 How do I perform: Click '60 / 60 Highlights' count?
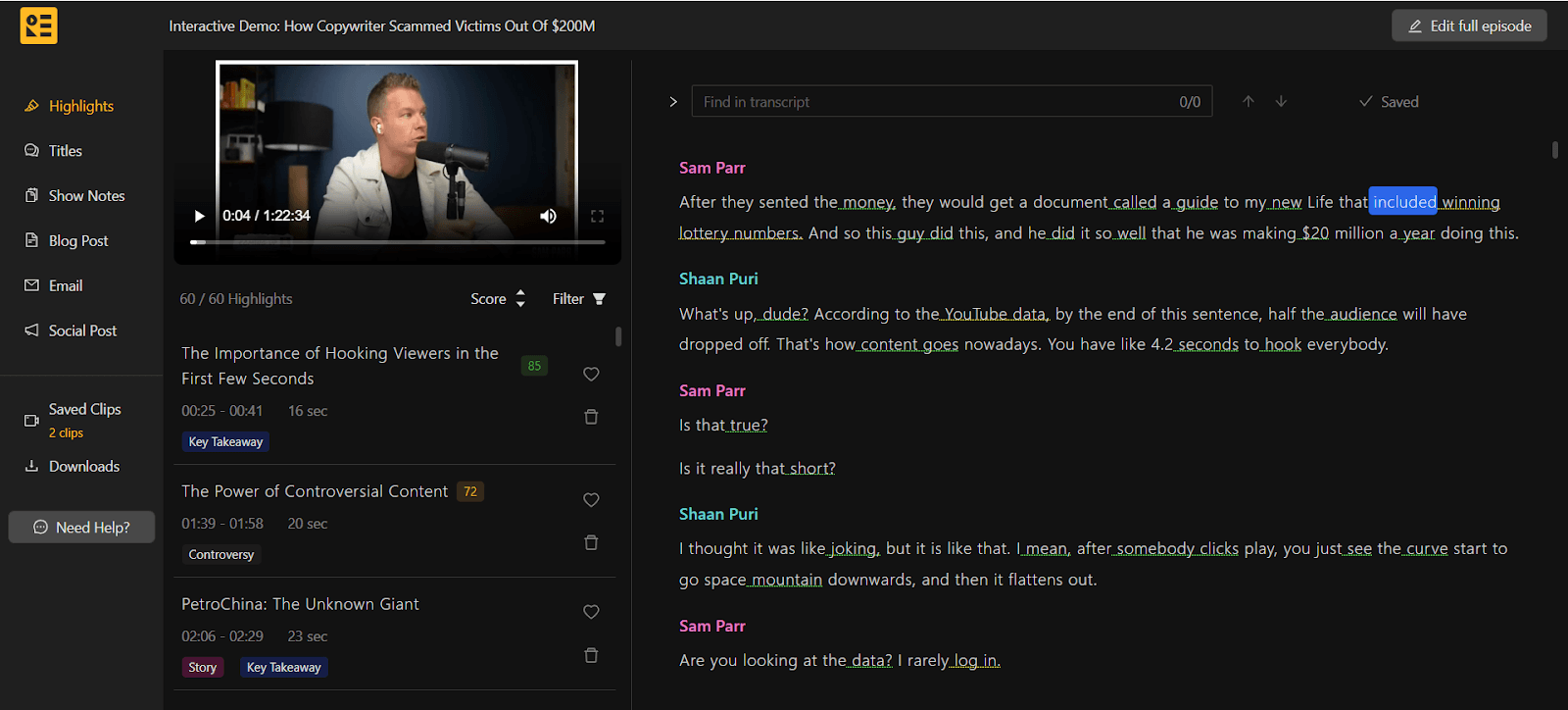pos(236,299)
